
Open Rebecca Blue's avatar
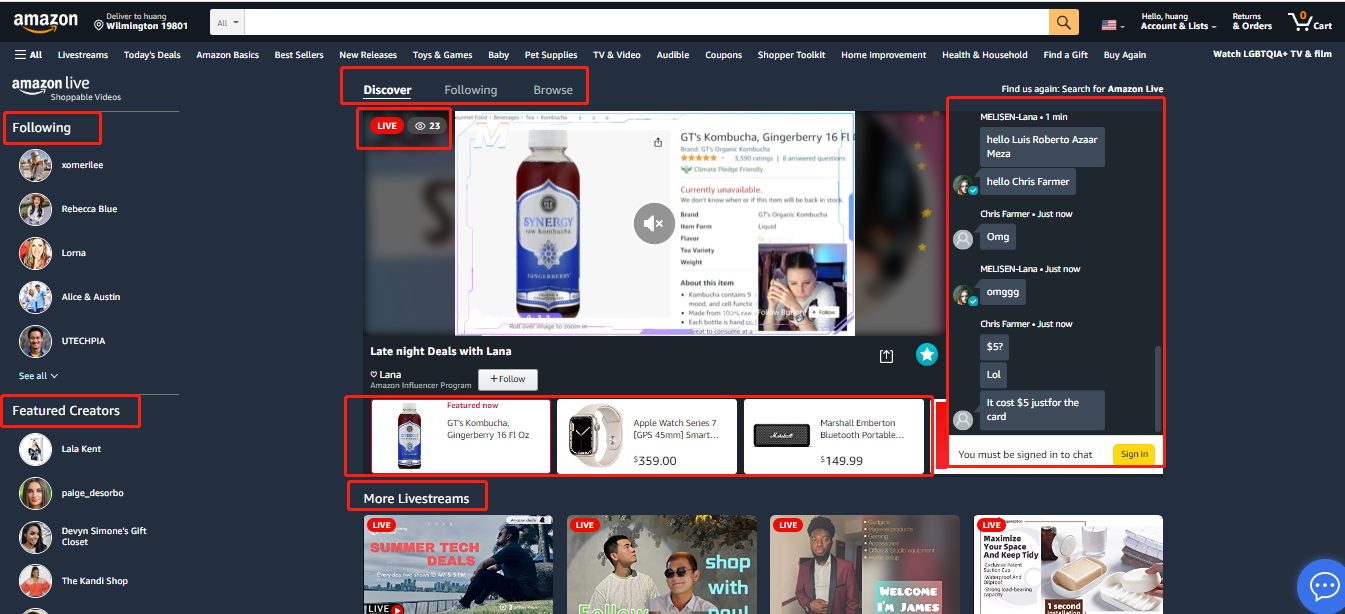point(35,209)
